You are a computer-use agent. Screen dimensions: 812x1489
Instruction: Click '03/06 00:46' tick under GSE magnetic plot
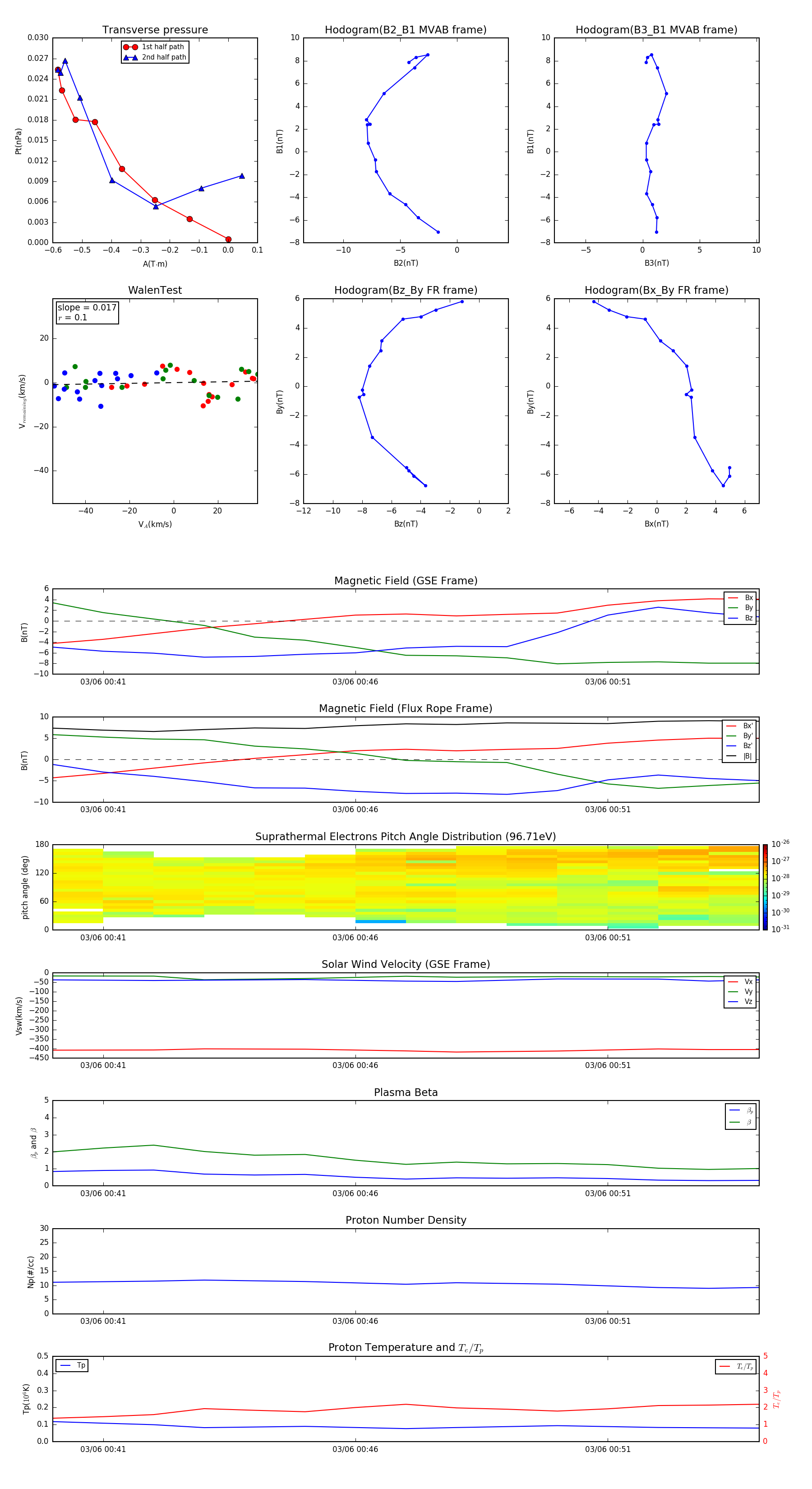point(355,681)
